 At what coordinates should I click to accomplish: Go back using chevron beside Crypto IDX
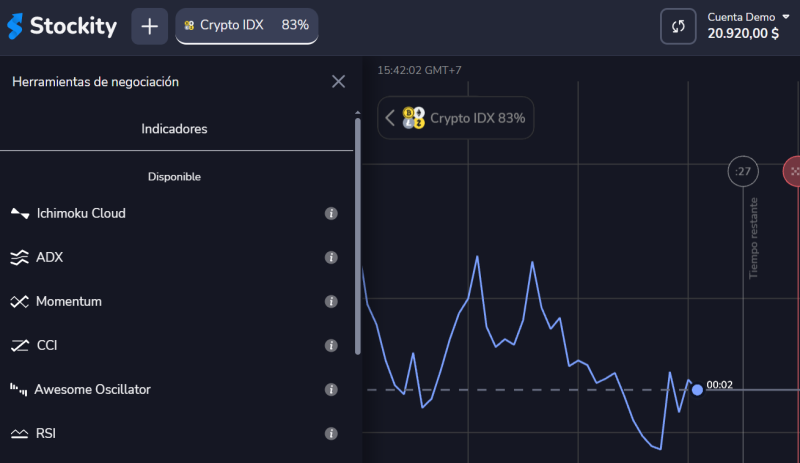[x=390, y=118]
